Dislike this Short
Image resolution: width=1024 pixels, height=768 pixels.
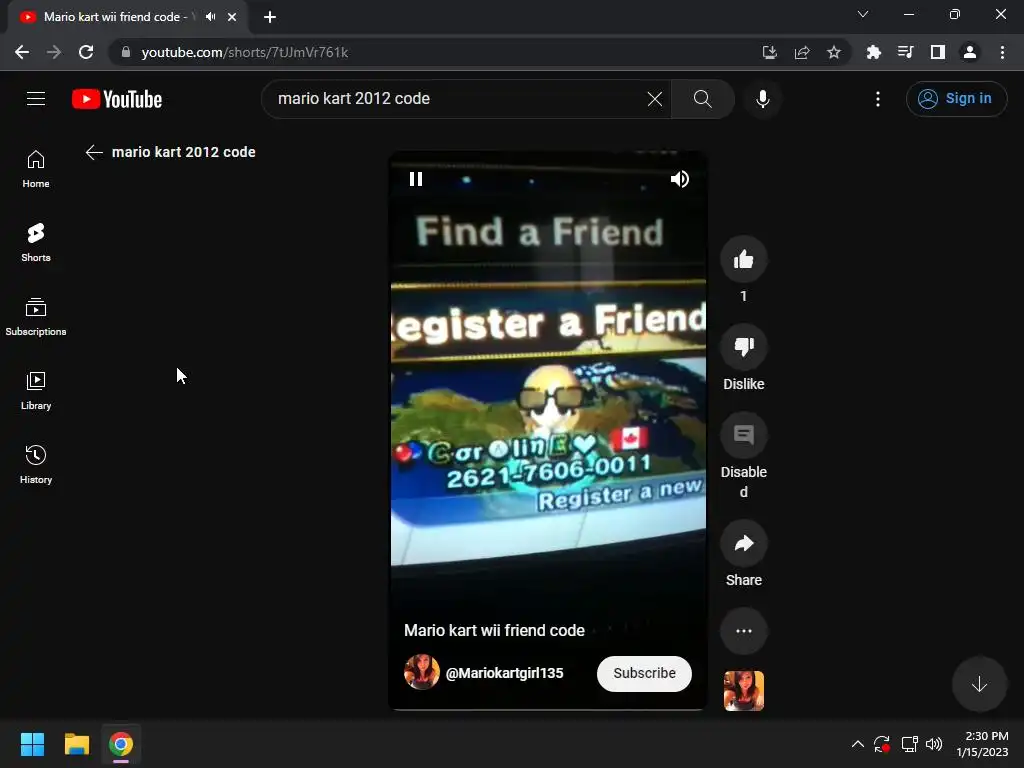tap(743, 347)
